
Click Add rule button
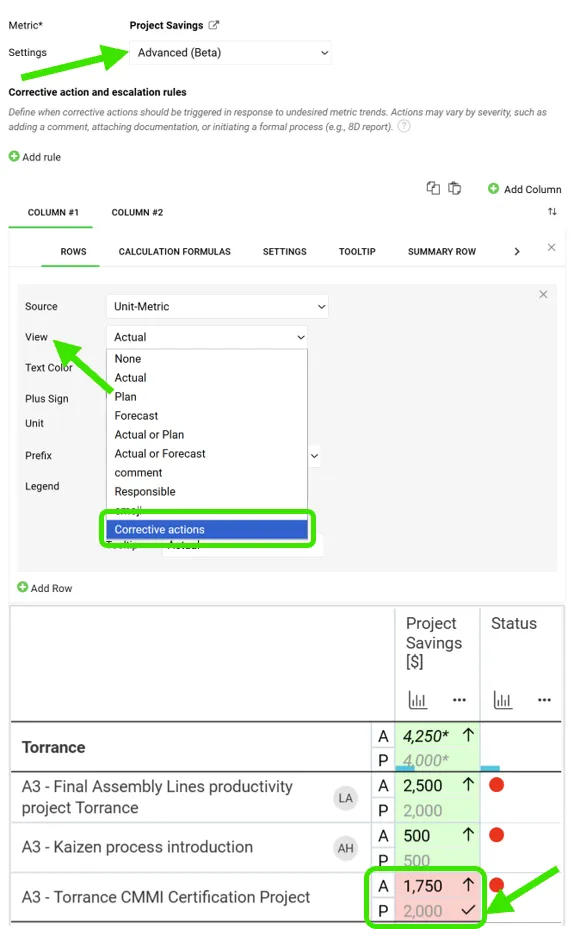tap(35, 157)
